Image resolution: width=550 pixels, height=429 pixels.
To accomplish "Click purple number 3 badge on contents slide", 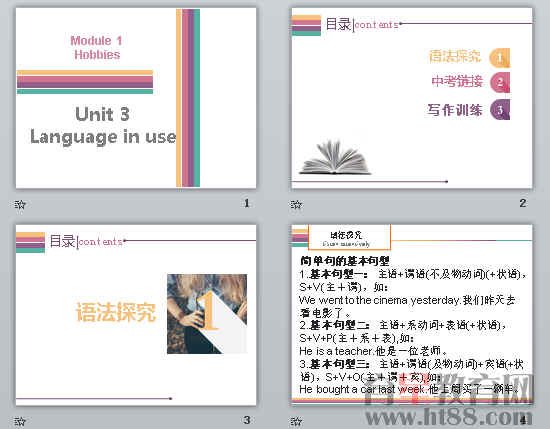I will [500, 110].
